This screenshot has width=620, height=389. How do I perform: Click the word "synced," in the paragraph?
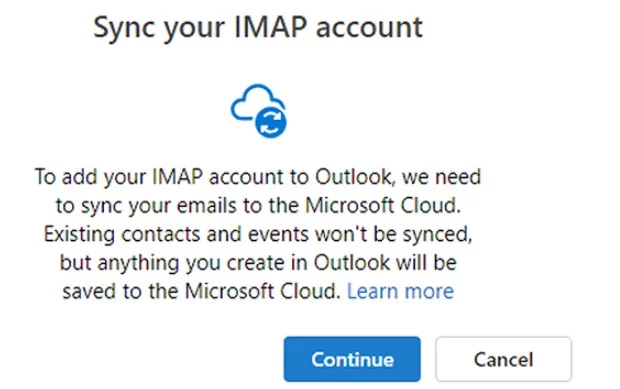(437, 235)
